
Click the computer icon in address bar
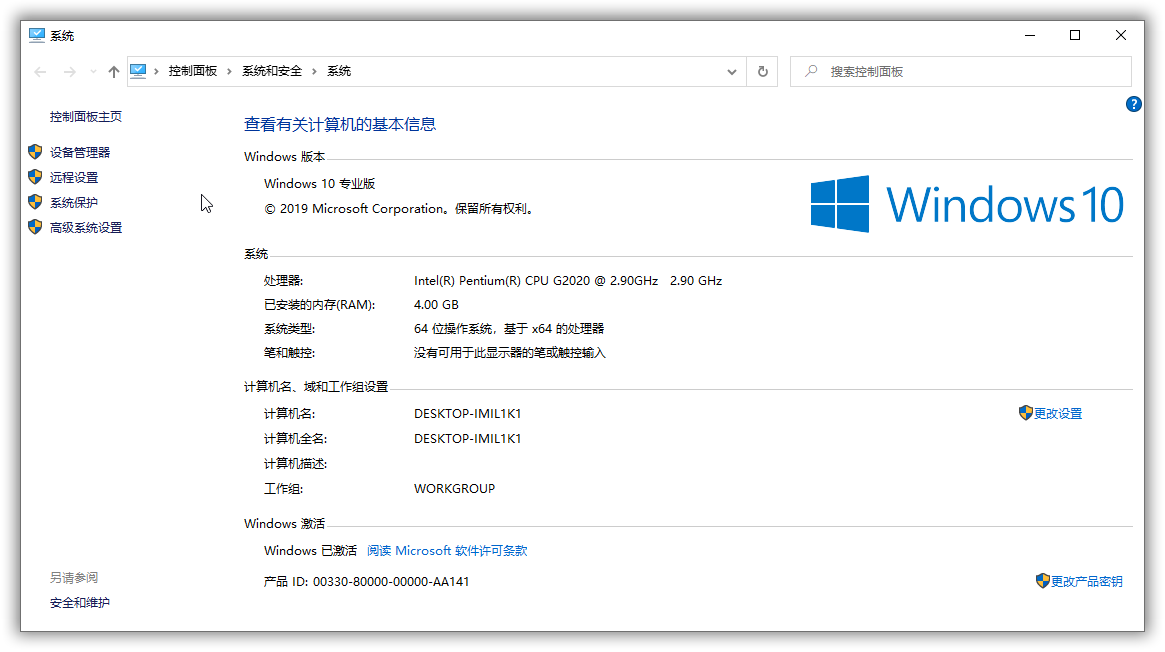(138, 71)
